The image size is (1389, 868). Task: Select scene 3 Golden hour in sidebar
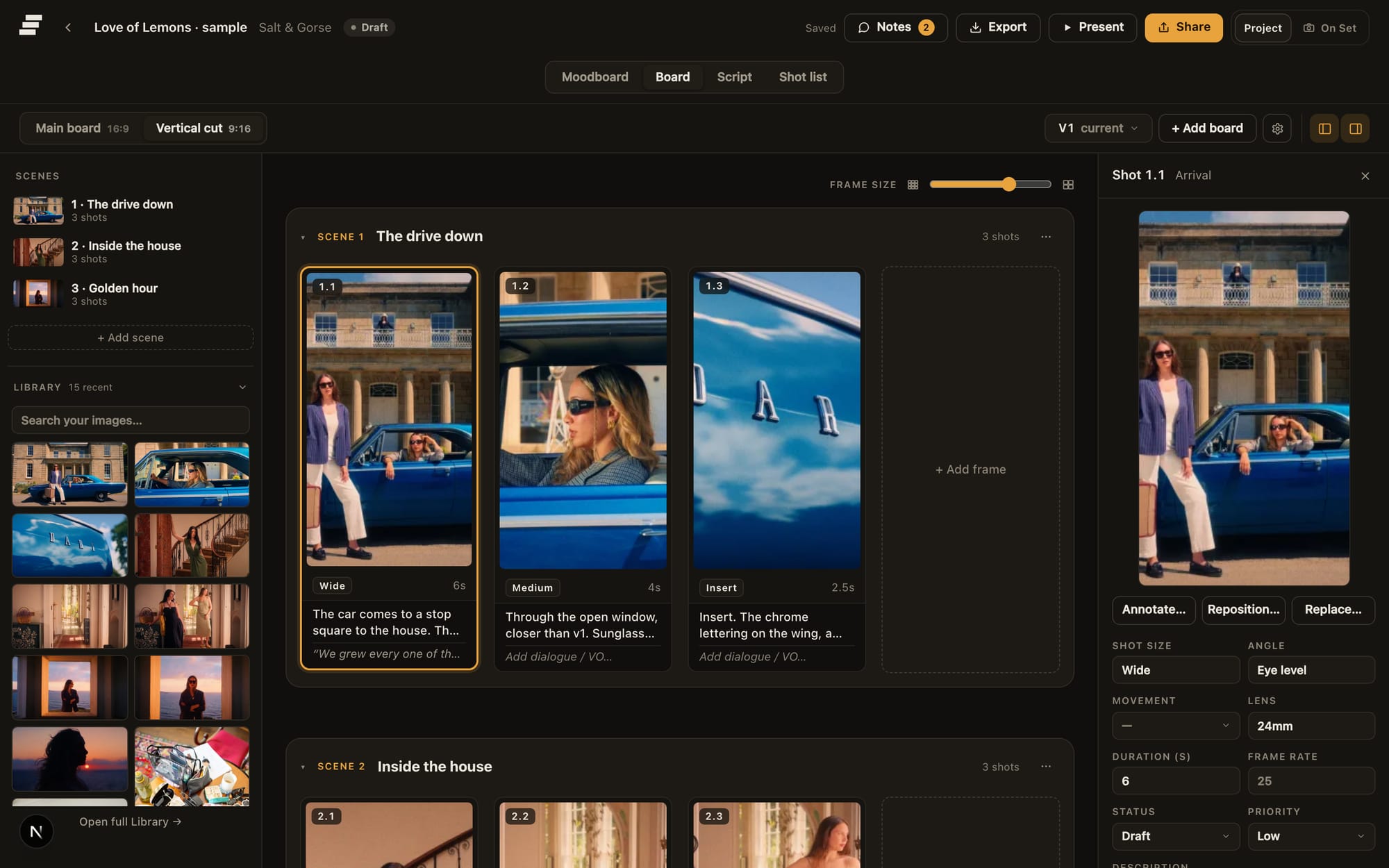pos(131,294)
